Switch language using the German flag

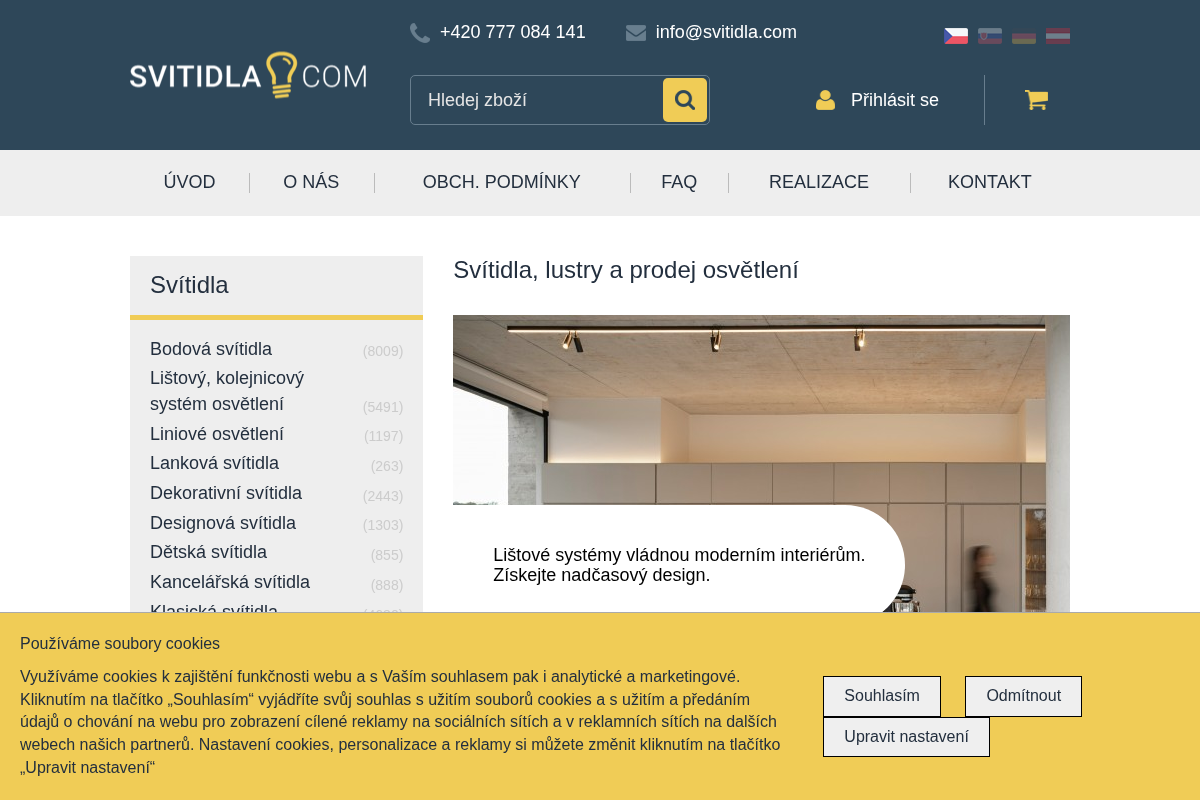(1024, 36)
